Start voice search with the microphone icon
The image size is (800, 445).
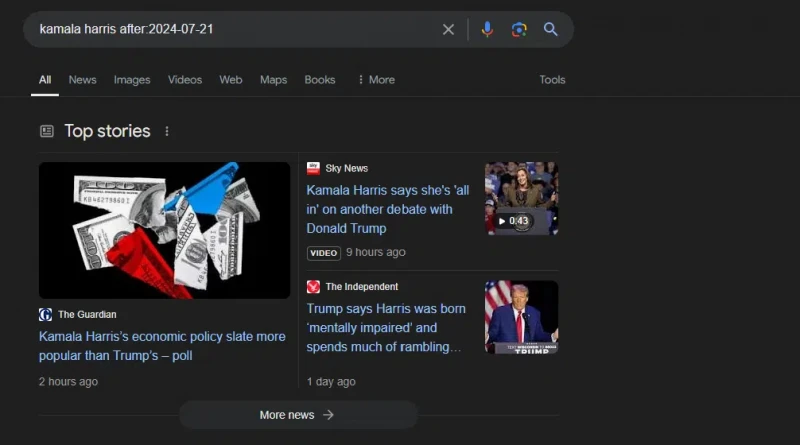(487, 30)
